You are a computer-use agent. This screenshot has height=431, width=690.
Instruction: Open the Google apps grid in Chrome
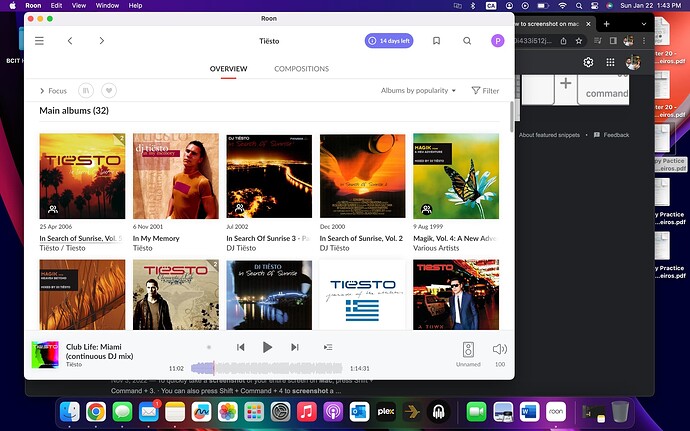(x=610, y=63)
